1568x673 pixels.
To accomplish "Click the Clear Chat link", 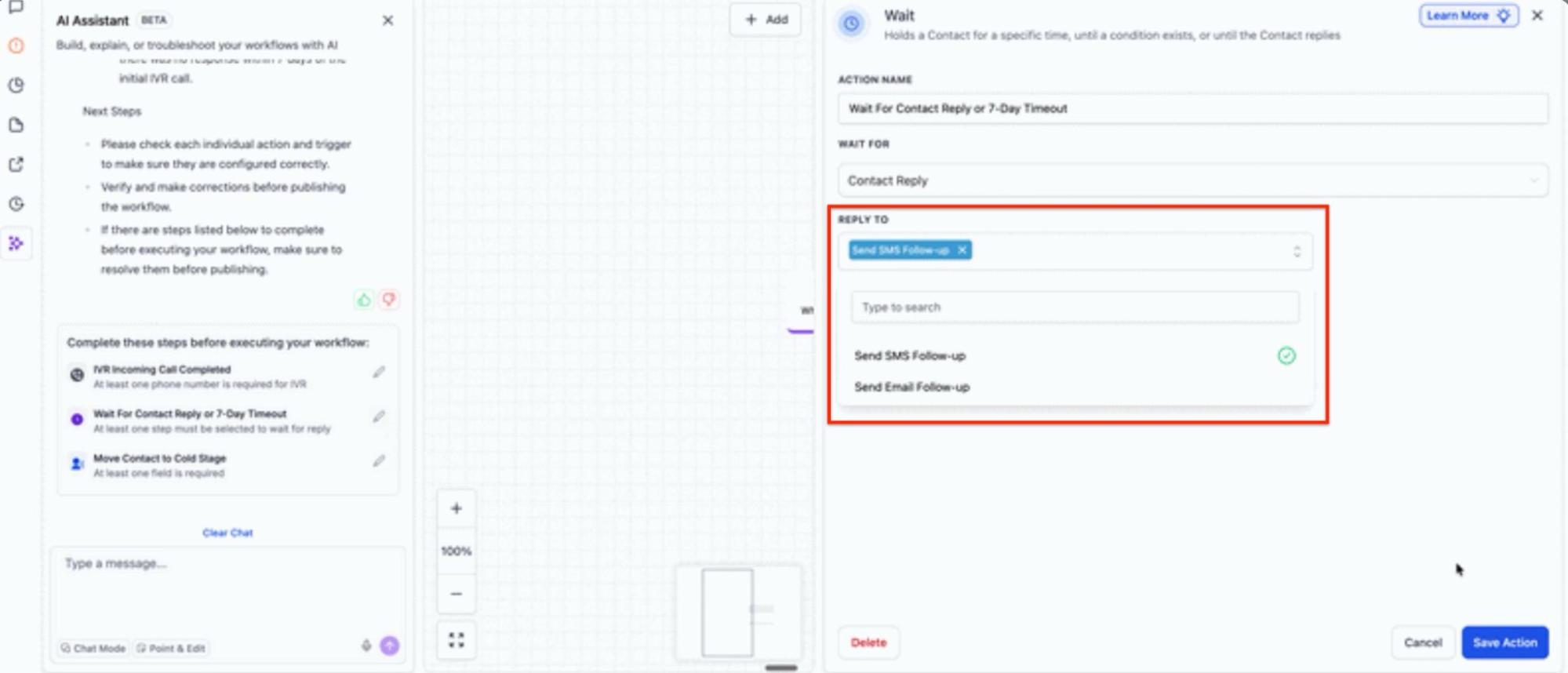I will click(x=227, y=533).
